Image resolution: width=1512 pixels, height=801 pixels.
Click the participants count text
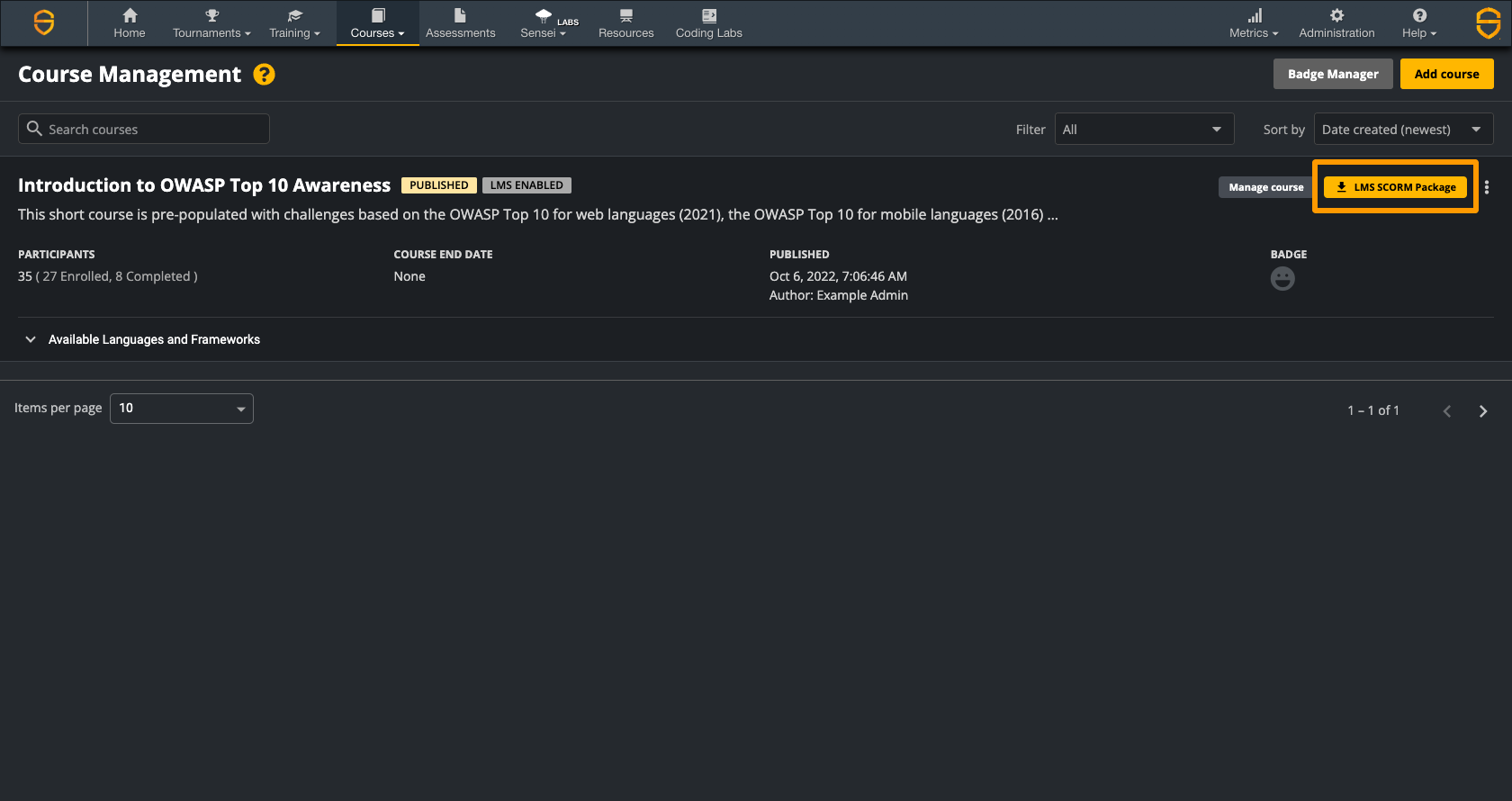(x=108, y=276)
